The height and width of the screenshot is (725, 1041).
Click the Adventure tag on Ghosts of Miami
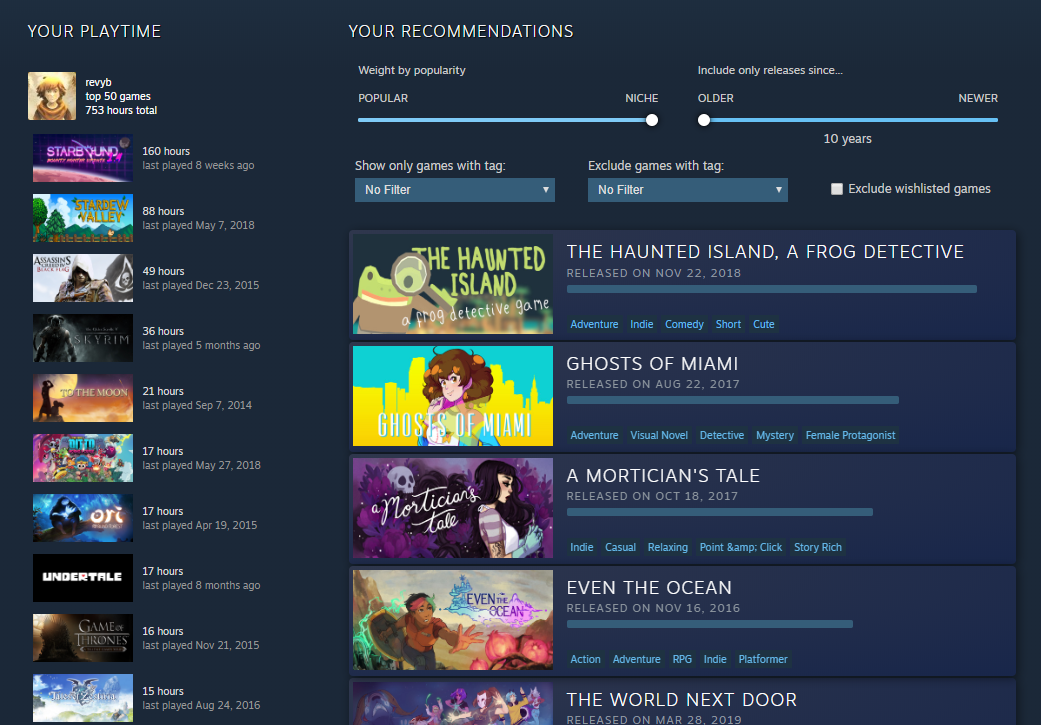594,435
